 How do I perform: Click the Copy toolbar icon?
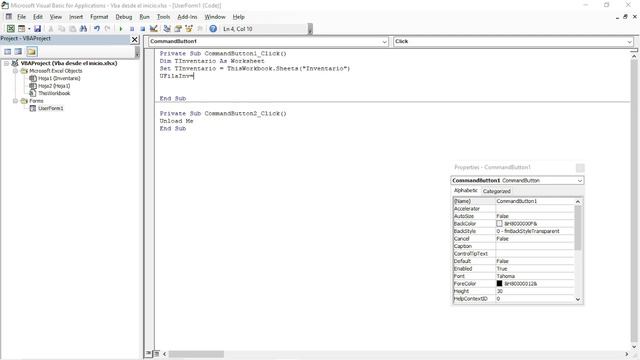[x=62, y=29]
